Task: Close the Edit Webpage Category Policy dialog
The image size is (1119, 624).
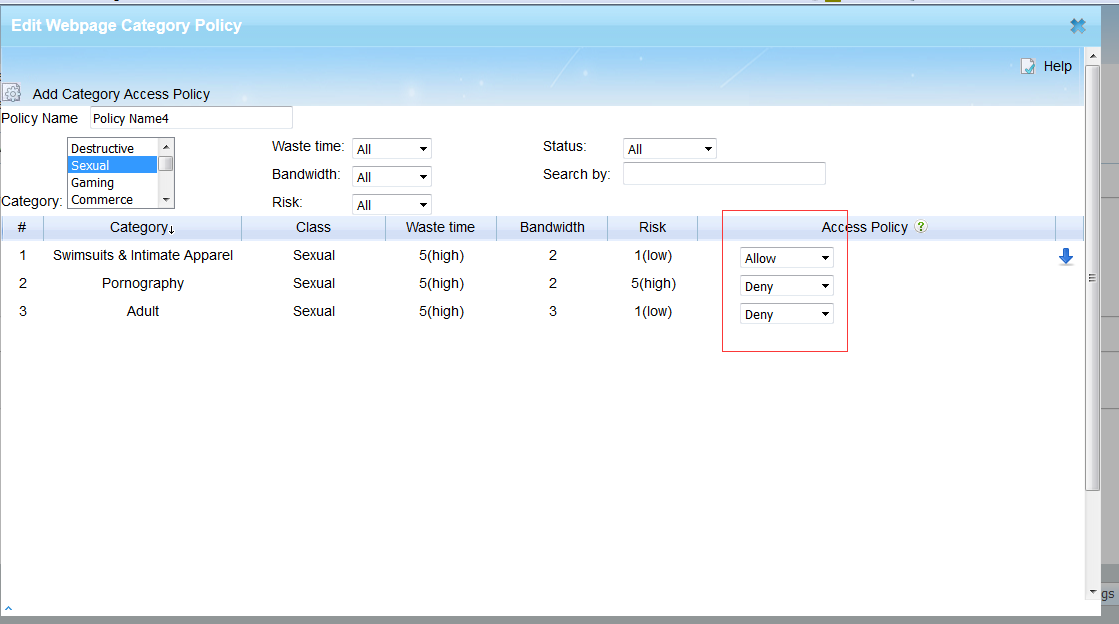Action: pos(1078,26)
